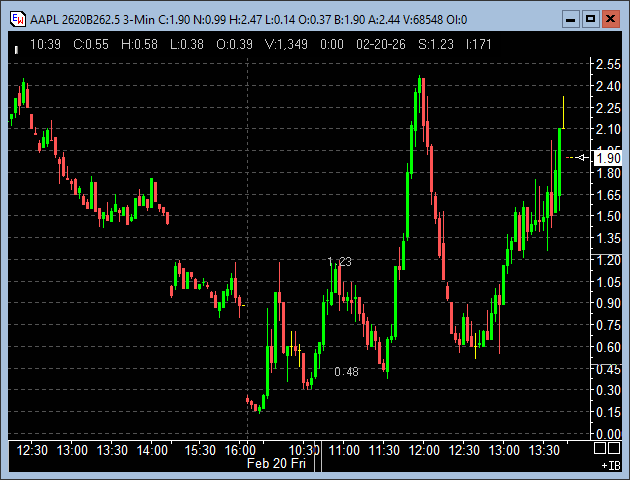Click the 1.23 high price label
Viewport: 630px width, 480px height.
click(340, 261)
